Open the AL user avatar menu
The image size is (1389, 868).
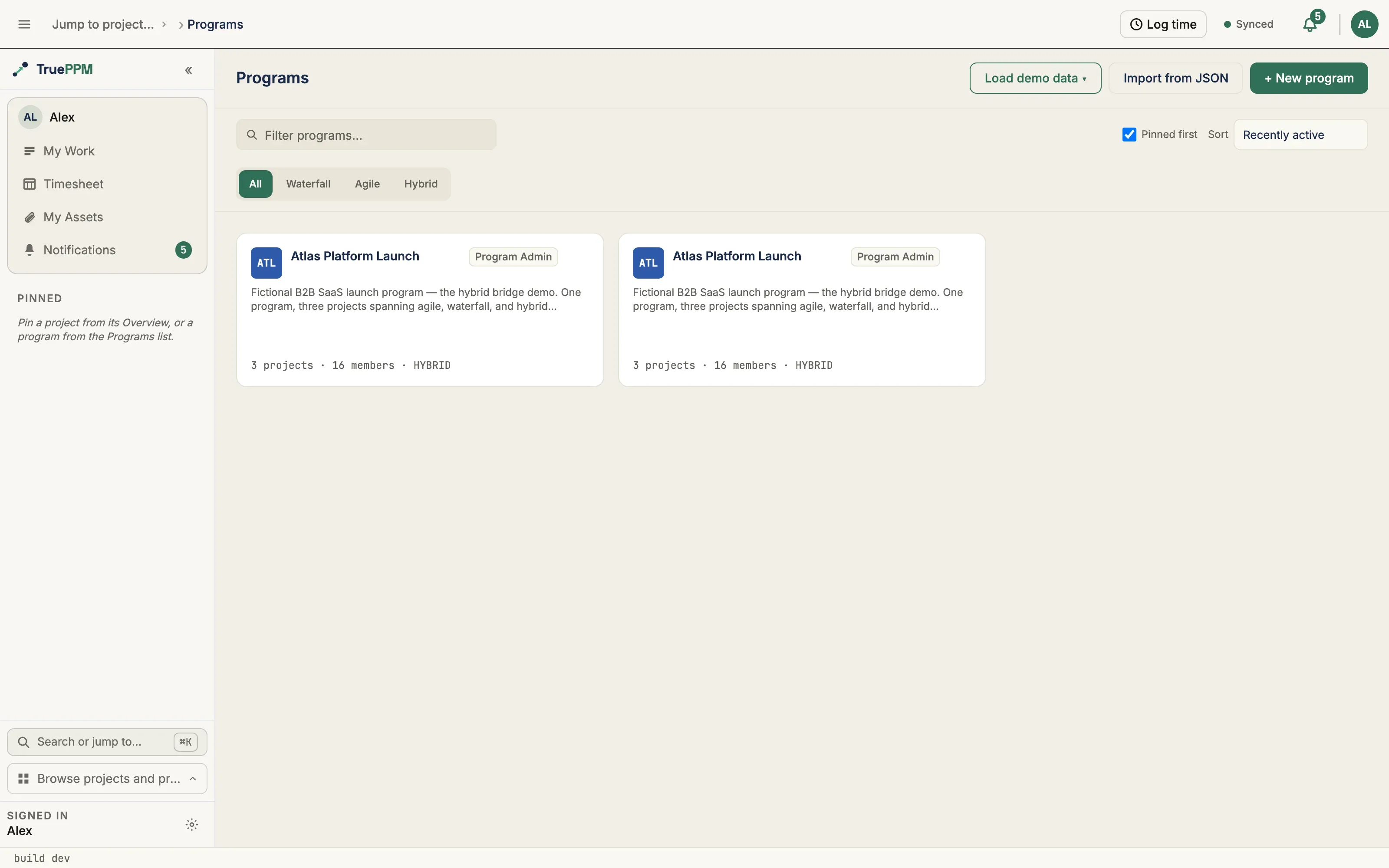(x=1364, y=24)
